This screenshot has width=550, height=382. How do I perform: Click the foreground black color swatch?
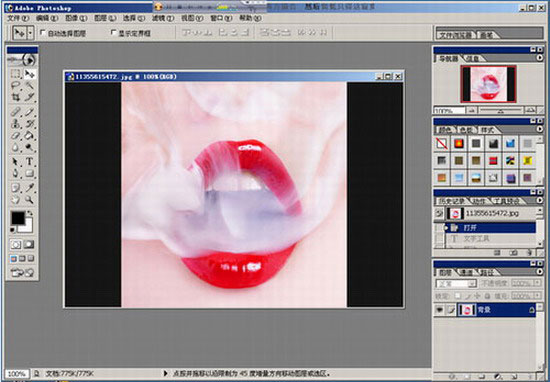tap(18, 218)
